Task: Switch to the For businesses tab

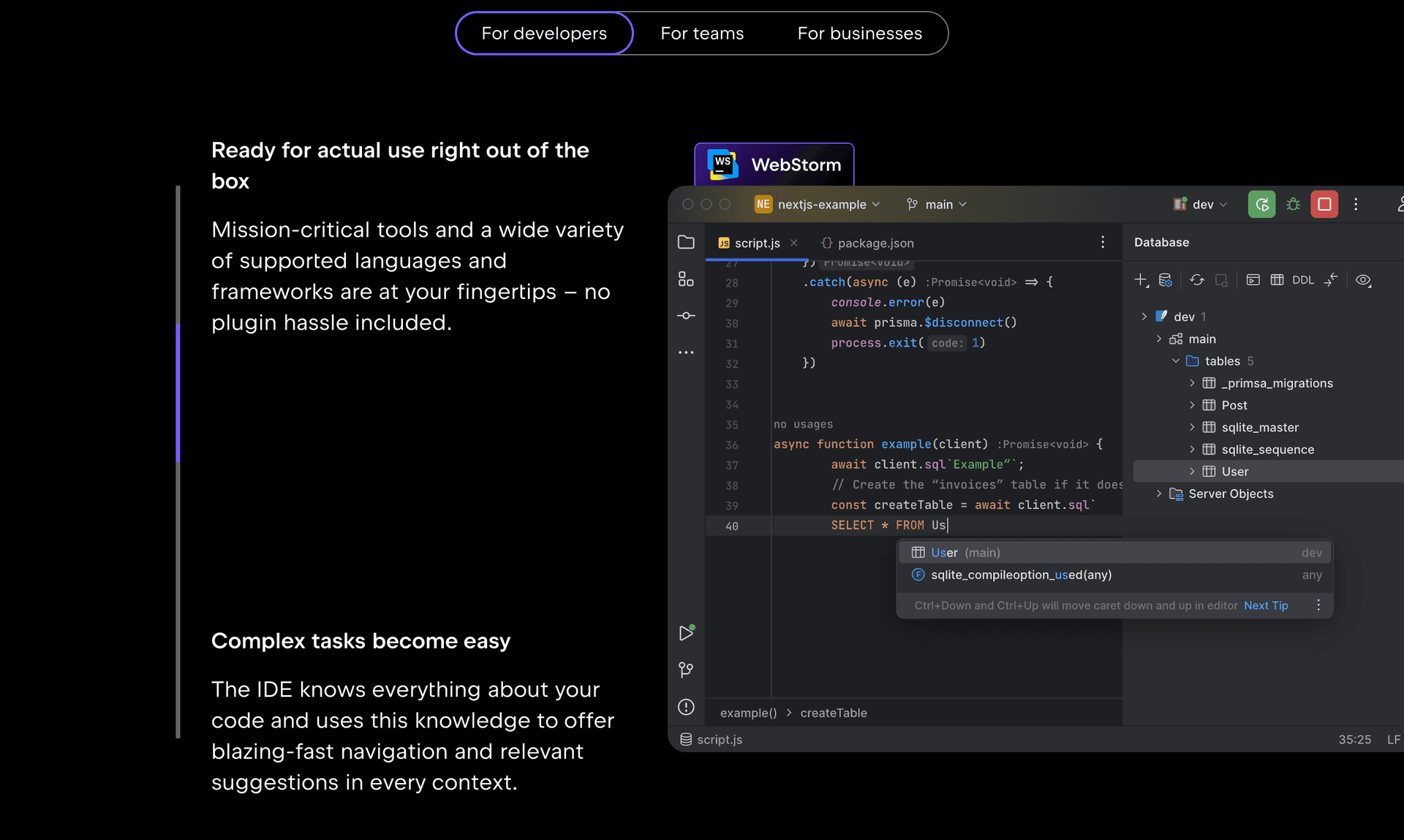Action: tap(859, 33)
